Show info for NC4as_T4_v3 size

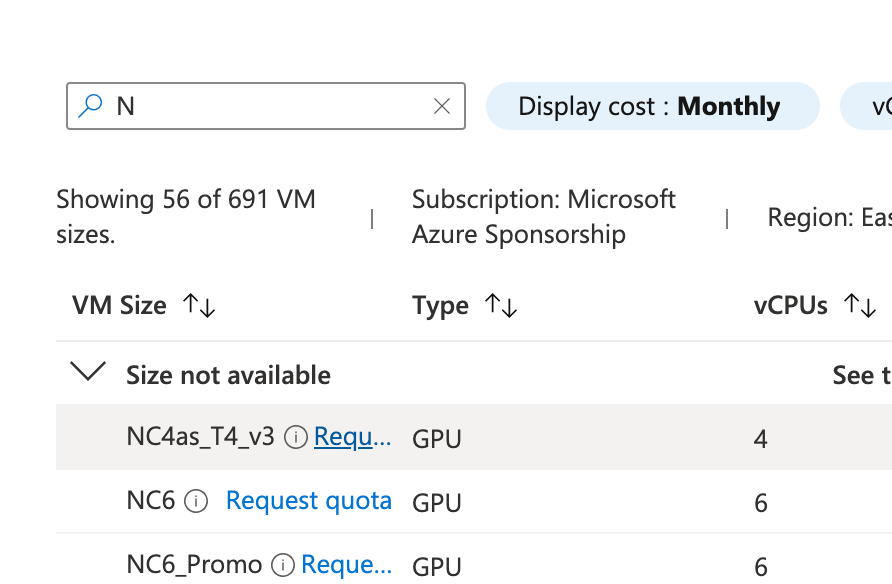[295, 437]
